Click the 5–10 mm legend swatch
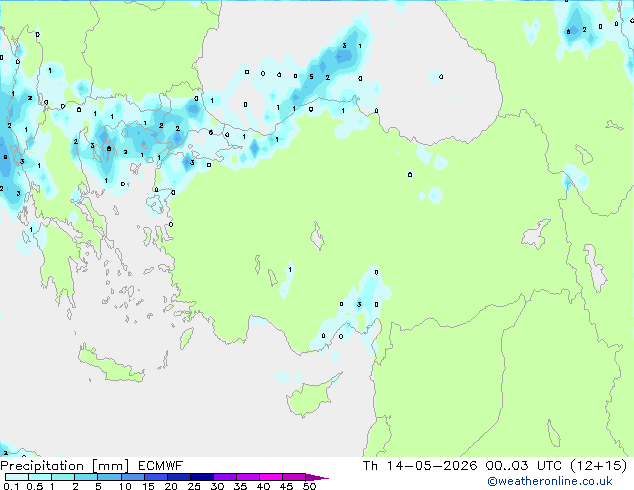The width and height of the screenshot is (634, 490). (x=110, y=477)
